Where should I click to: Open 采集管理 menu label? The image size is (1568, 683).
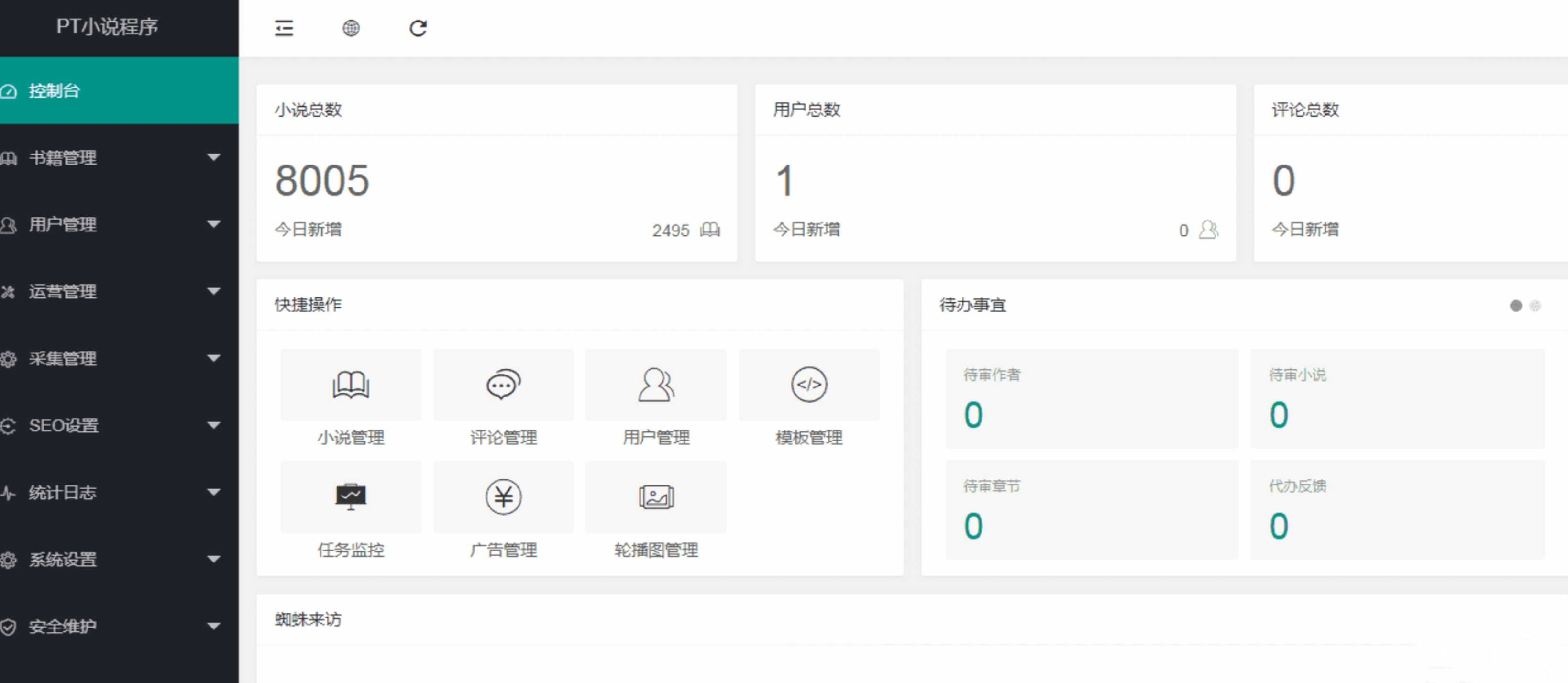point(63,359)
